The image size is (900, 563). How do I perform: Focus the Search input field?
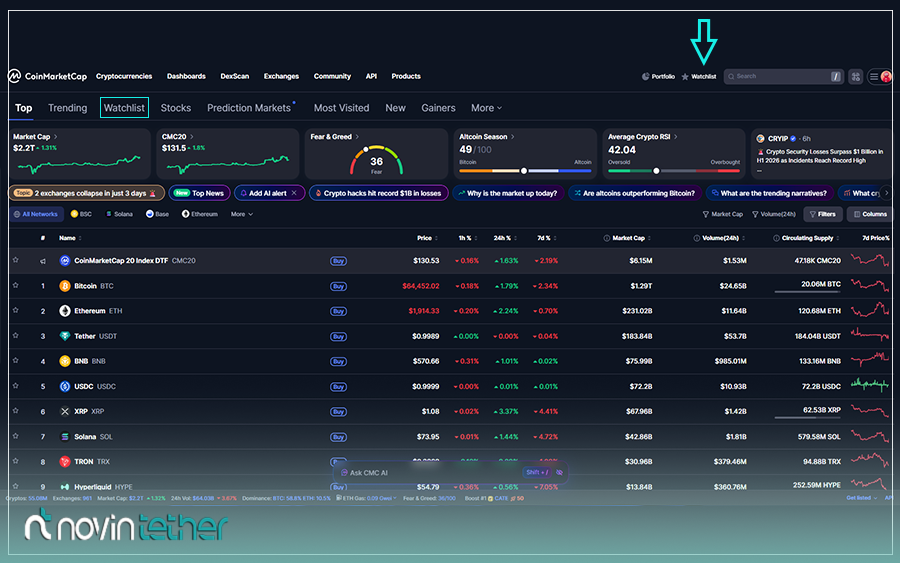coord(783,76)
